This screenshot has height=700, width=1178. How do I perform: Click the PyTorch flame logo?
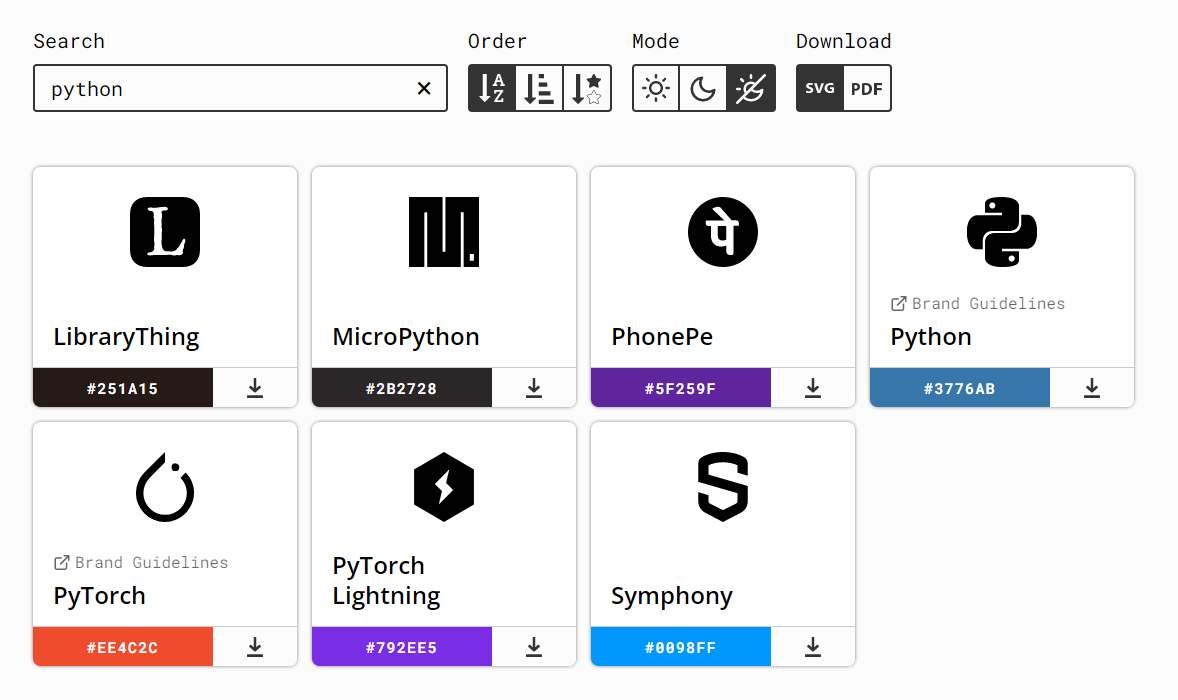[165, 487]
